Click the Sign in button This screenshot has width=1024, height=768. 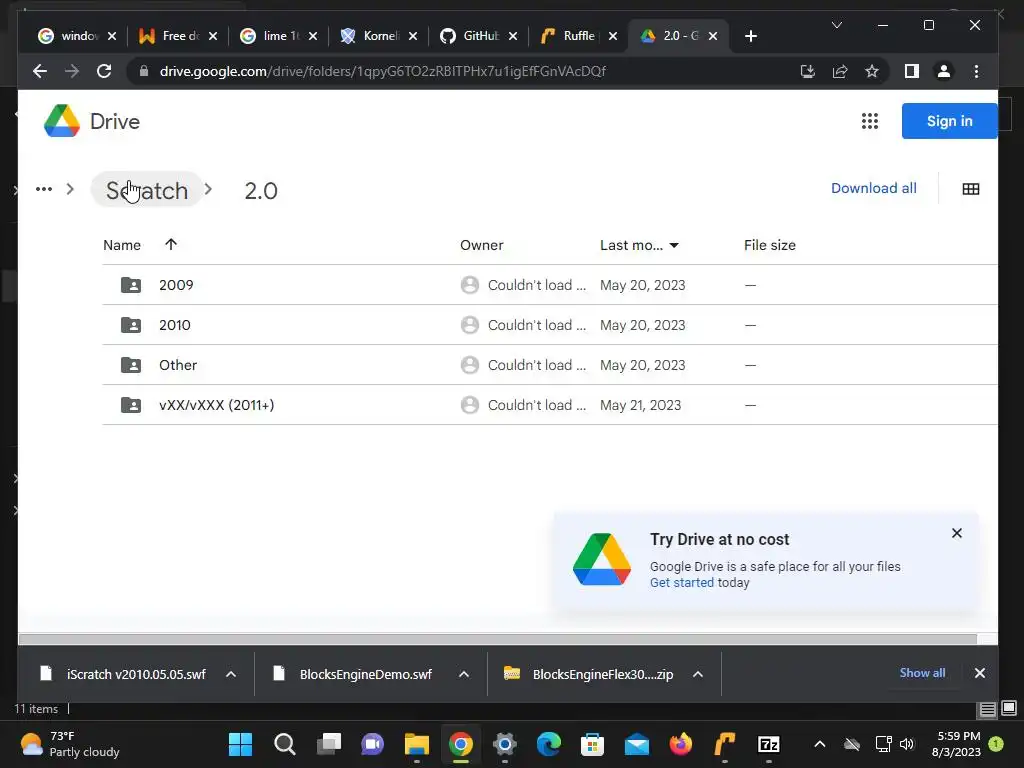click(949, 121)
